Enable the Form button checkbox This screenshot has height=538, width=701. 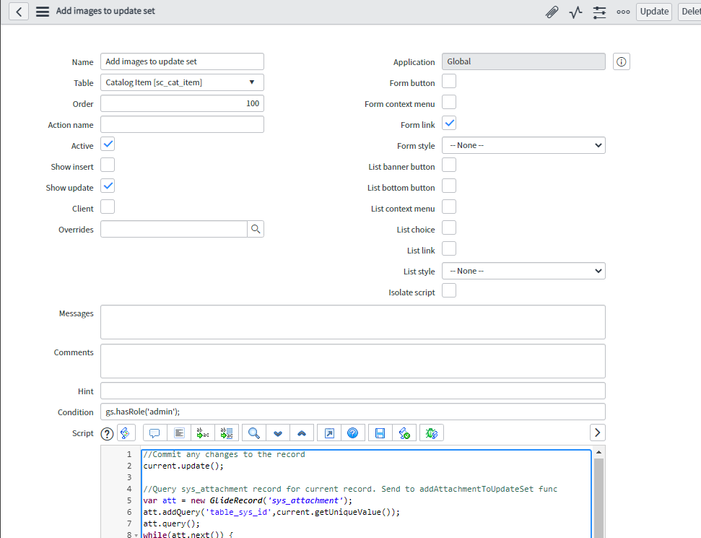(449, 81)
